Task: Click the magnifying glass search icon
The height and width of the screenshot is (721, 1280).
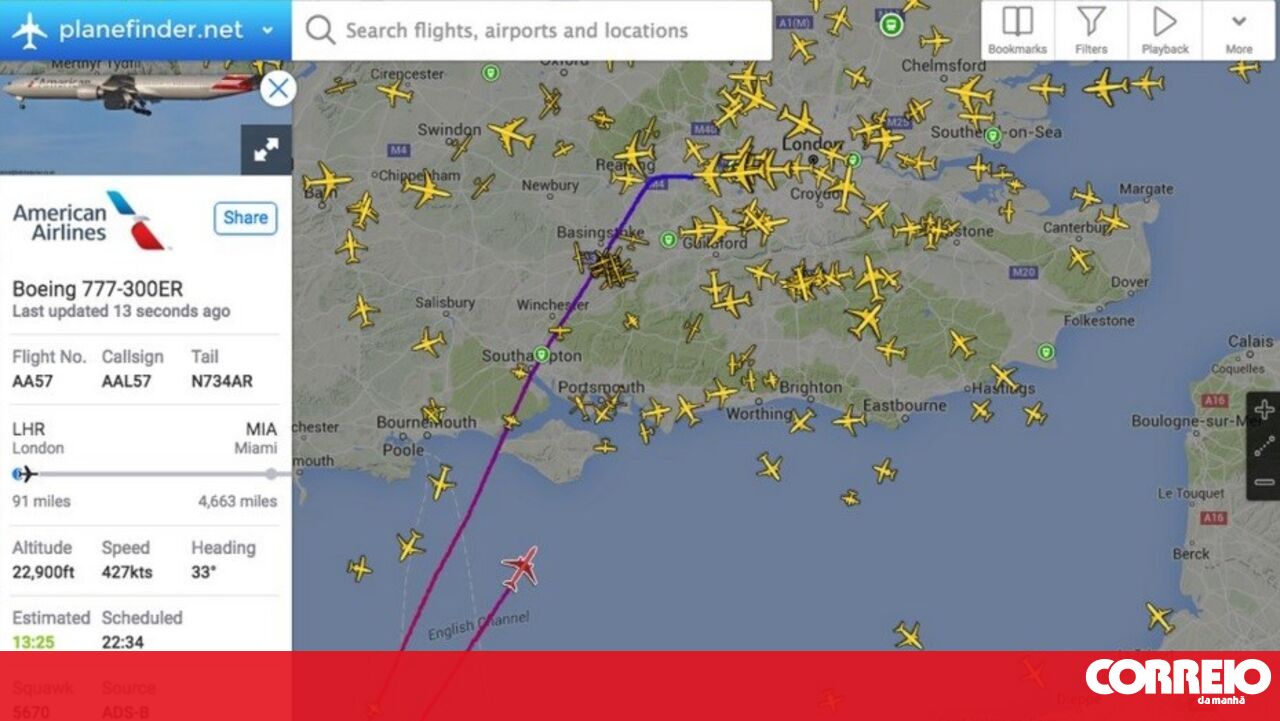Action: (320, 30)
